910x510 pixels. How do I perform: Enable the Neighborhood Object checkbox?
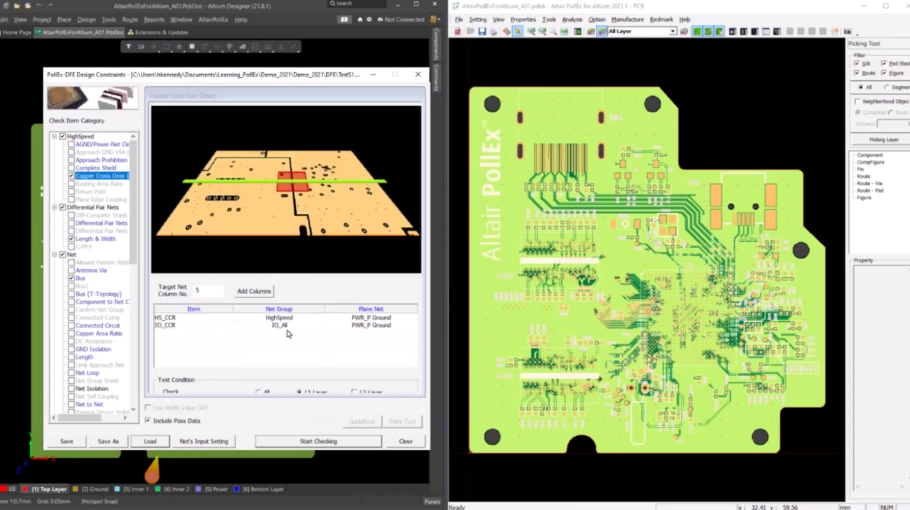[x=858, y=101]
